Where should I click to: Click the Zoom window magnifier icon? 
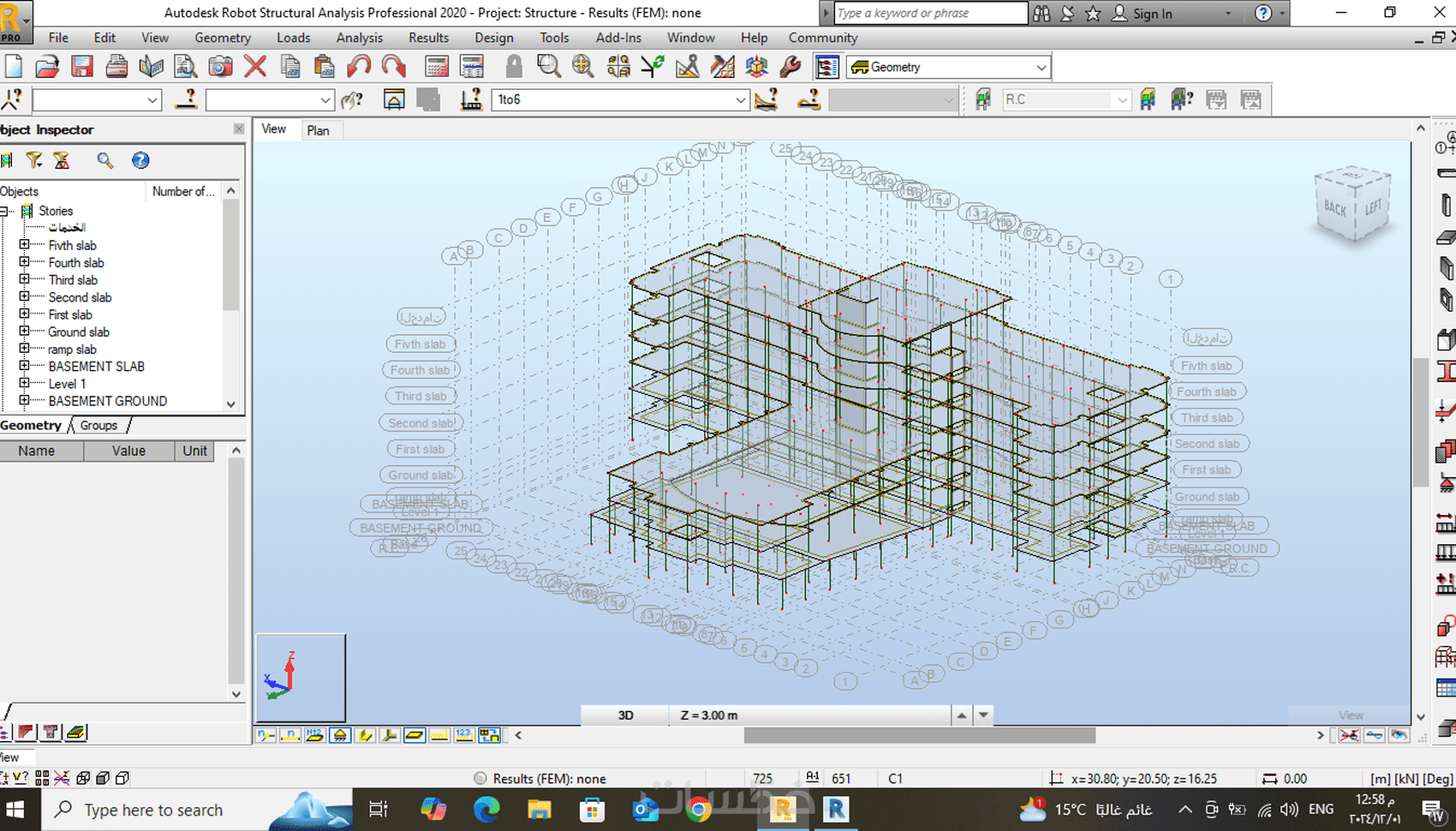(548, 67)
